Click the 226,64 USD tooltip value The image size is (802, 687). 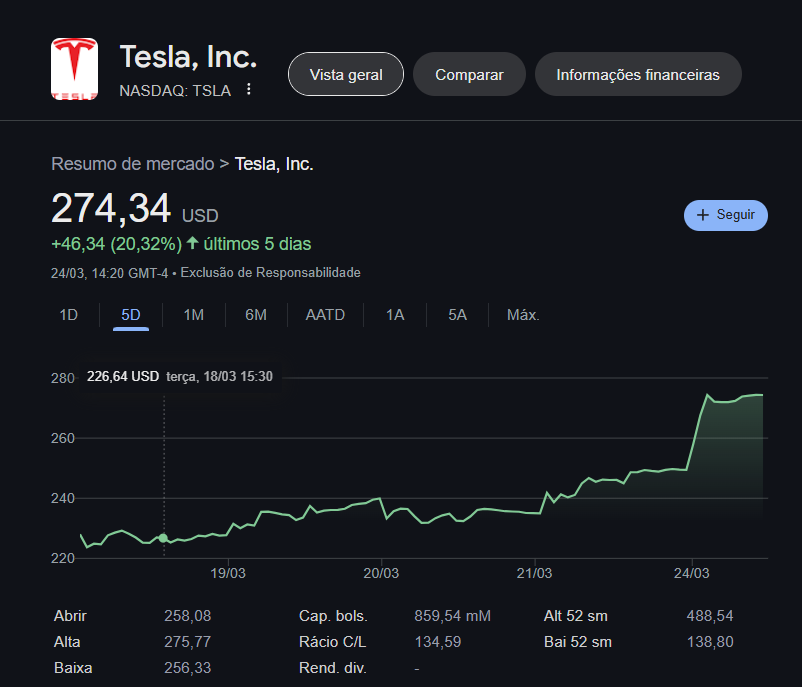[x=123, y=376]
